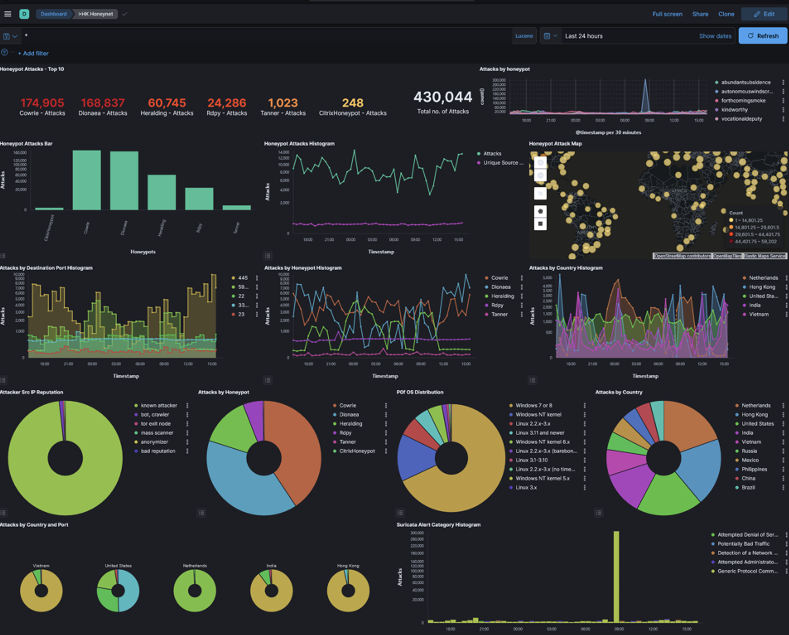Open the main hamburger navigation menu
The image size is (789, 635).
pyautogui.click(x=8, y=14)
